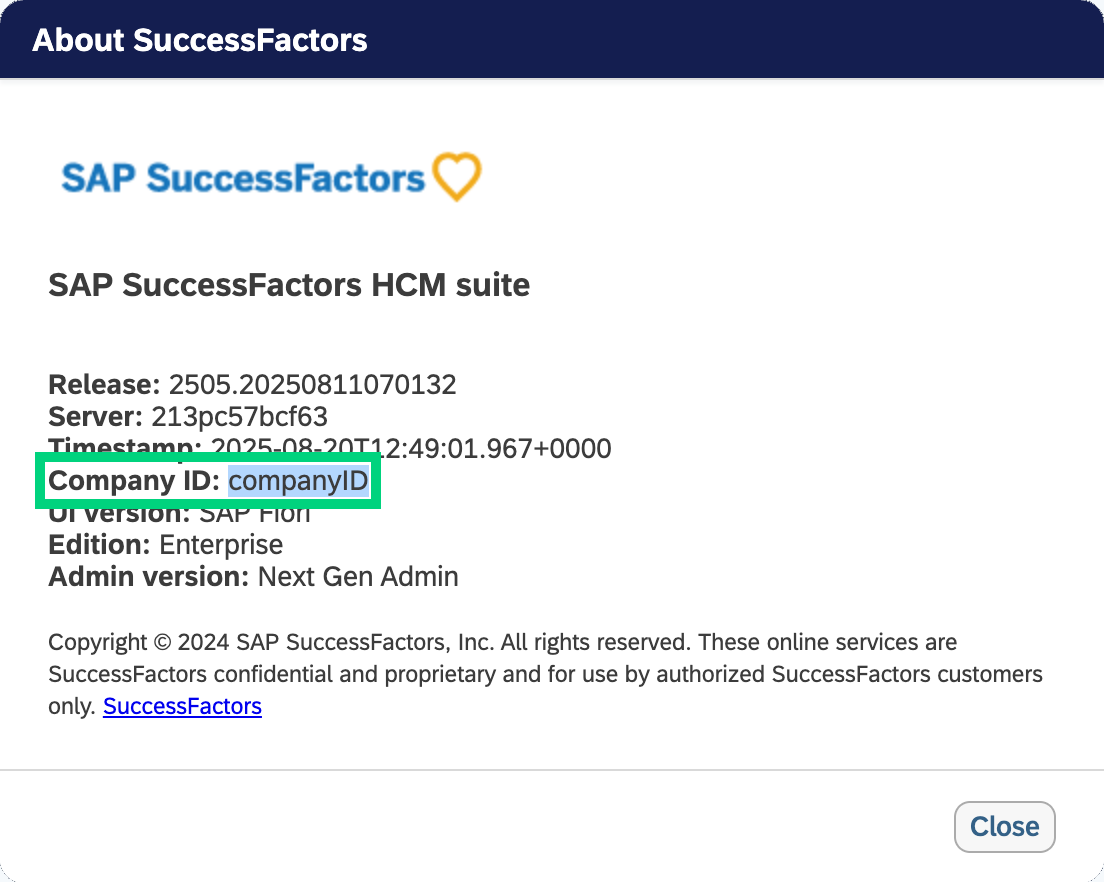The image size is (1104, 882).
Task: Click release number 2505.20250811070132
Action: tap(312, 384)
